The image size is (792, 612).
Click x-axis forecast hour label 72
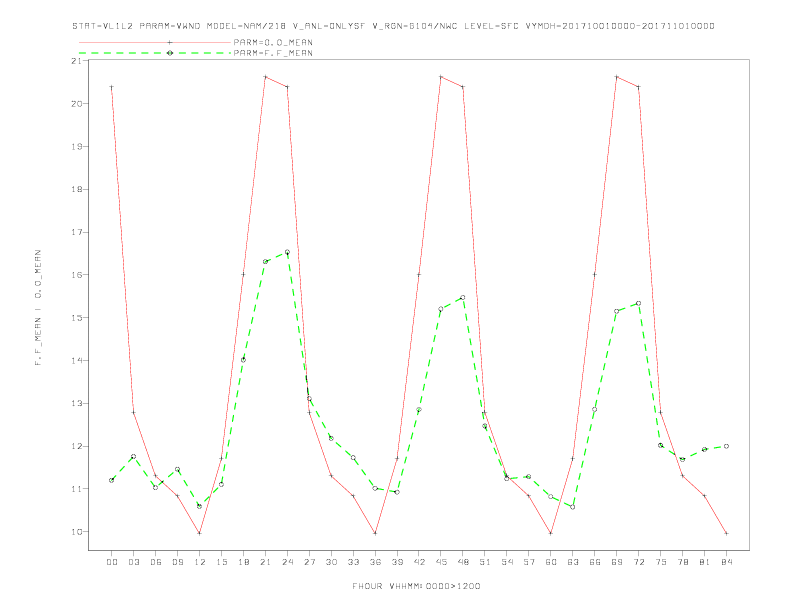[x=638, y=562]
